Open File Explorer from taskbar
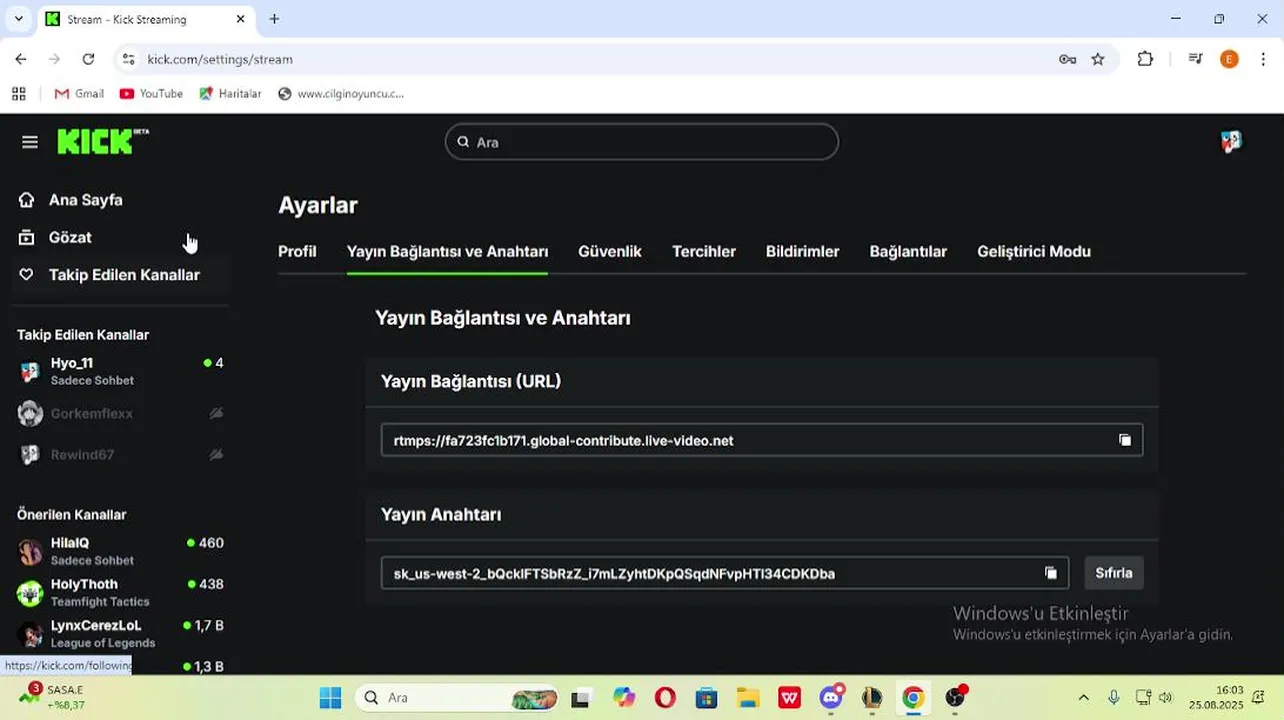 pos(748,697)
